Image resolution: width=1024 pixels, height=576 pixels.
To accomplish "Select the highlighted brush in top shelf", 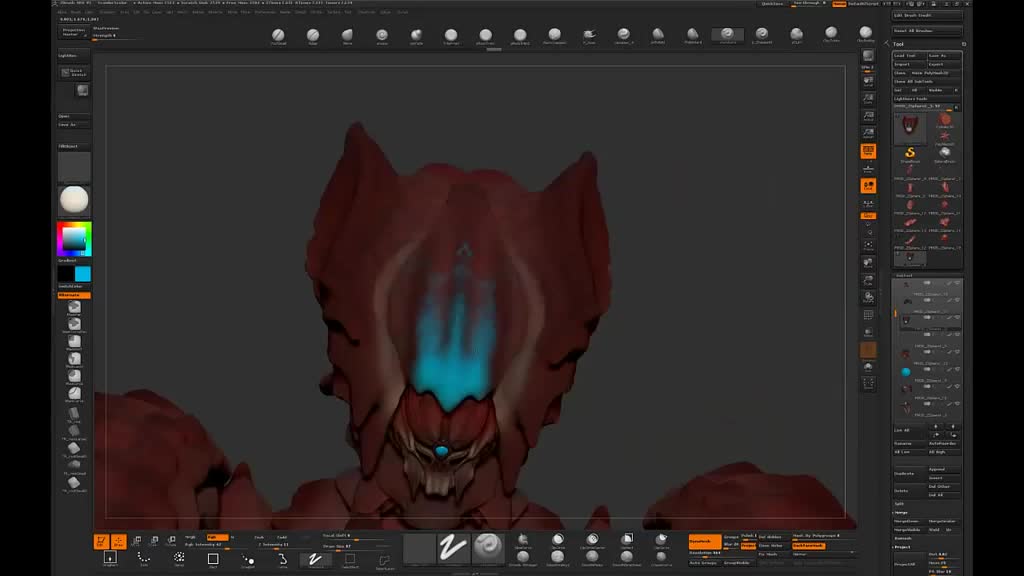I will click(x=727, y=35).
